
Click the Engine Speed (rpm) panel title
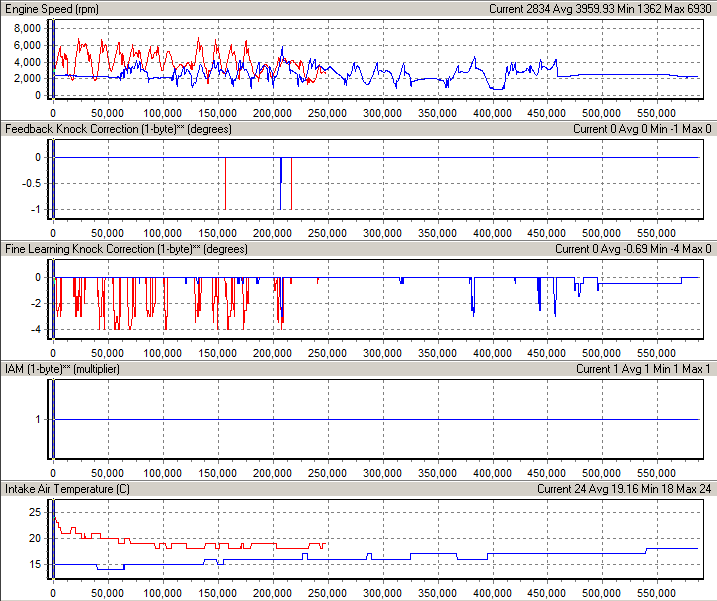coord(50,8)
